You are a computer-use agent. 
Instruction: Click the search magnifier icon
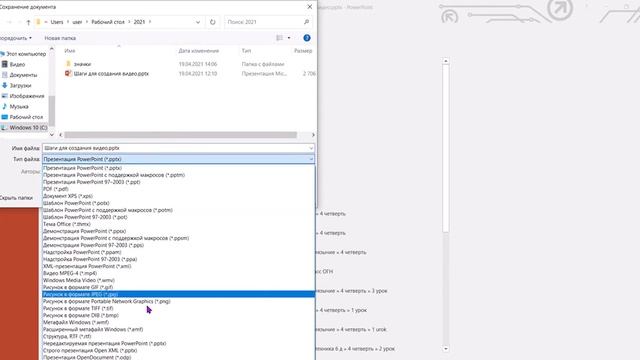pyautogui.click(x=307, y=22)
